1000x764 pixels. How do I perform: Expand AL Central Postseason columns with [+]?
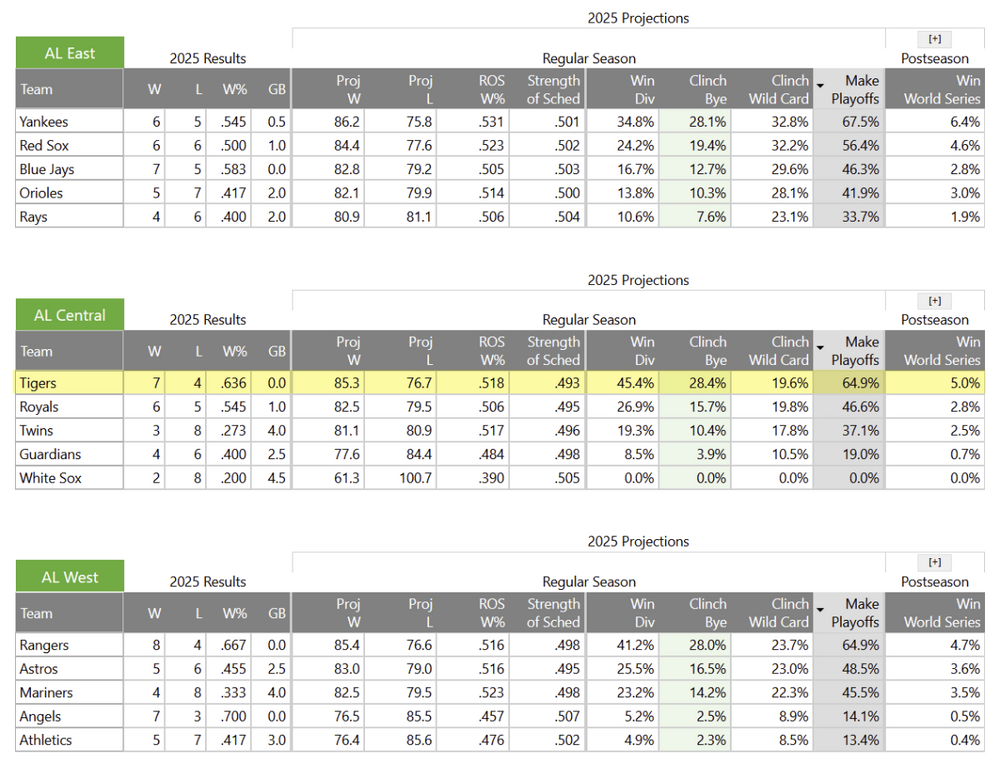click(x=934, y=301)
